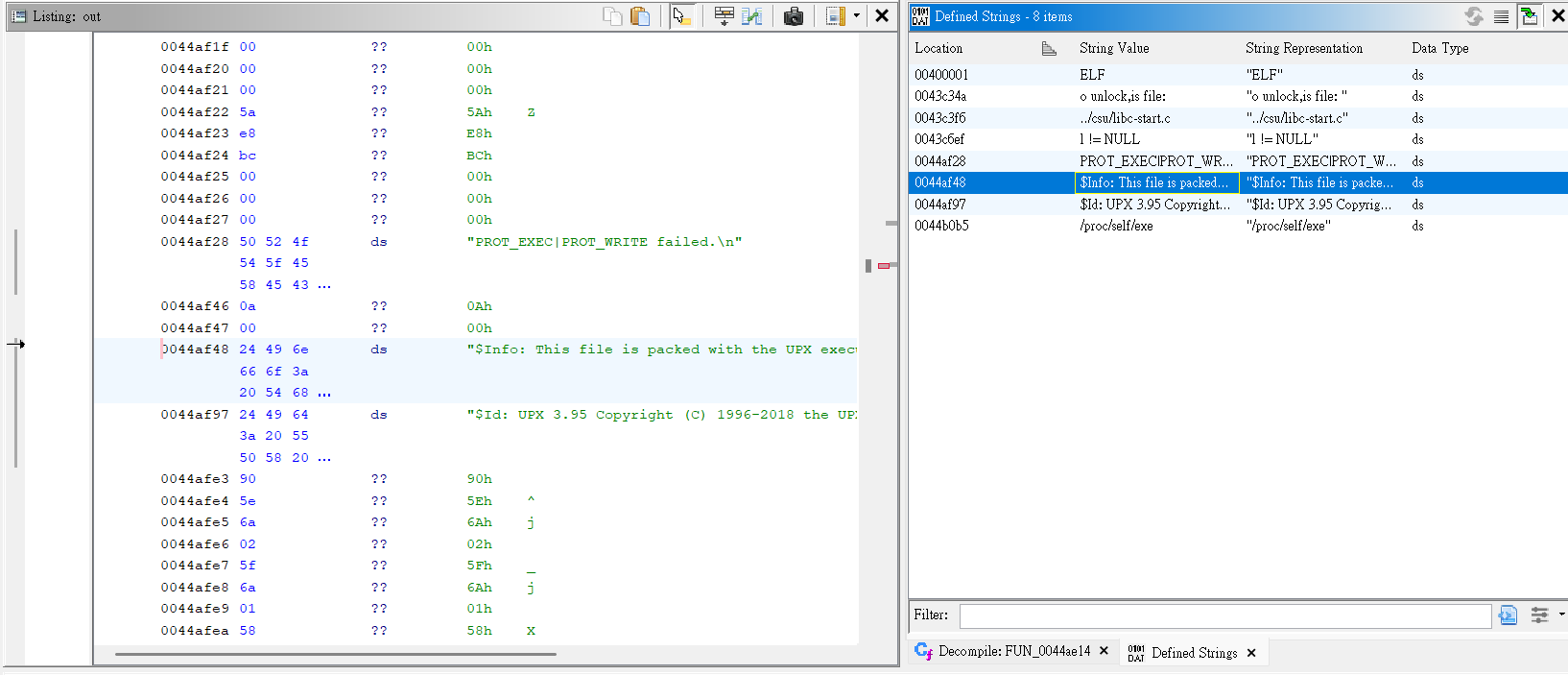Close the Defined Strings tab
The height and width of the screenshot is (675, 1568).
point(1251,653)
